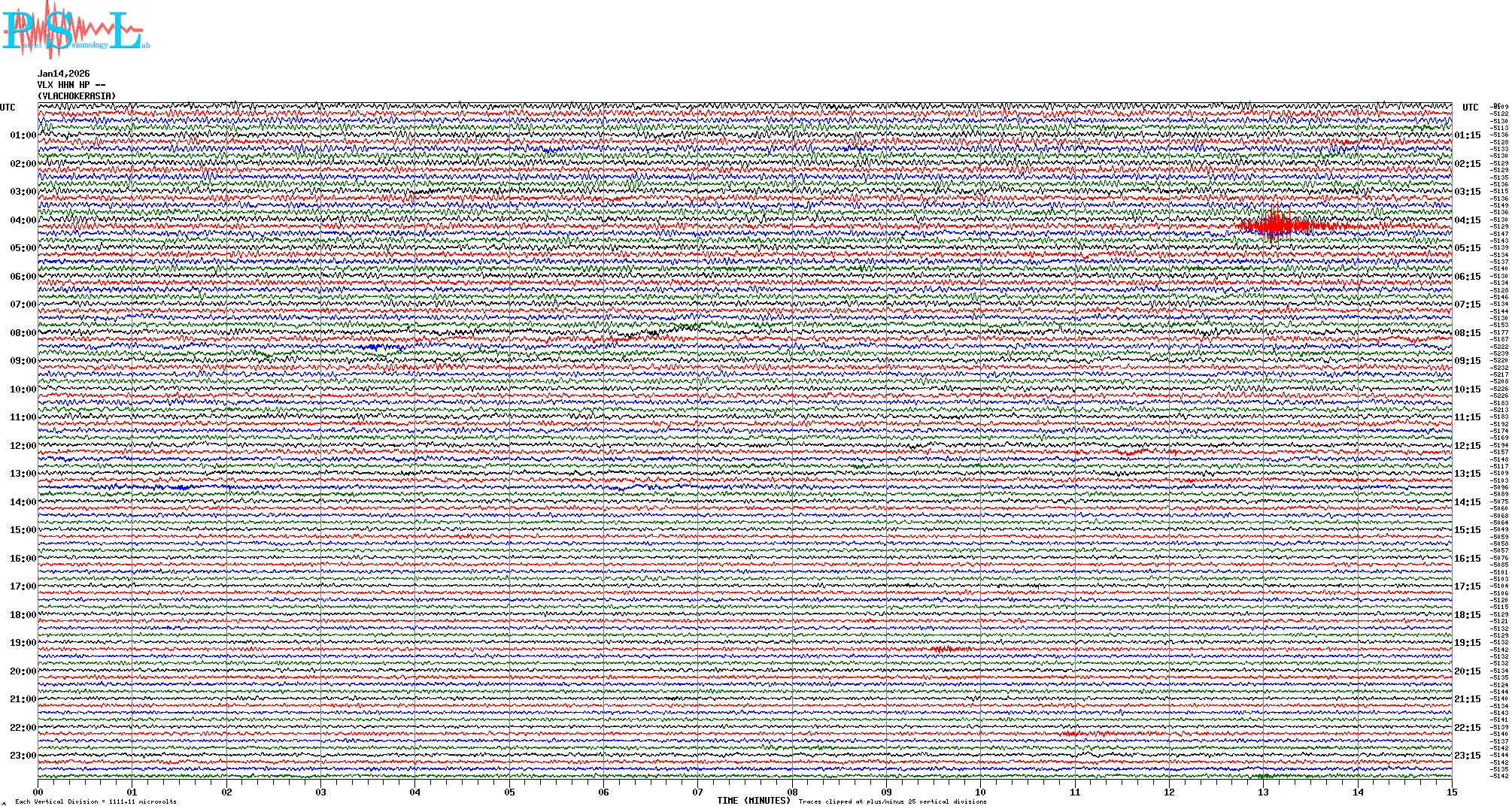
Task: Click the Jan14,2026 date label
Action: point(64,74)
